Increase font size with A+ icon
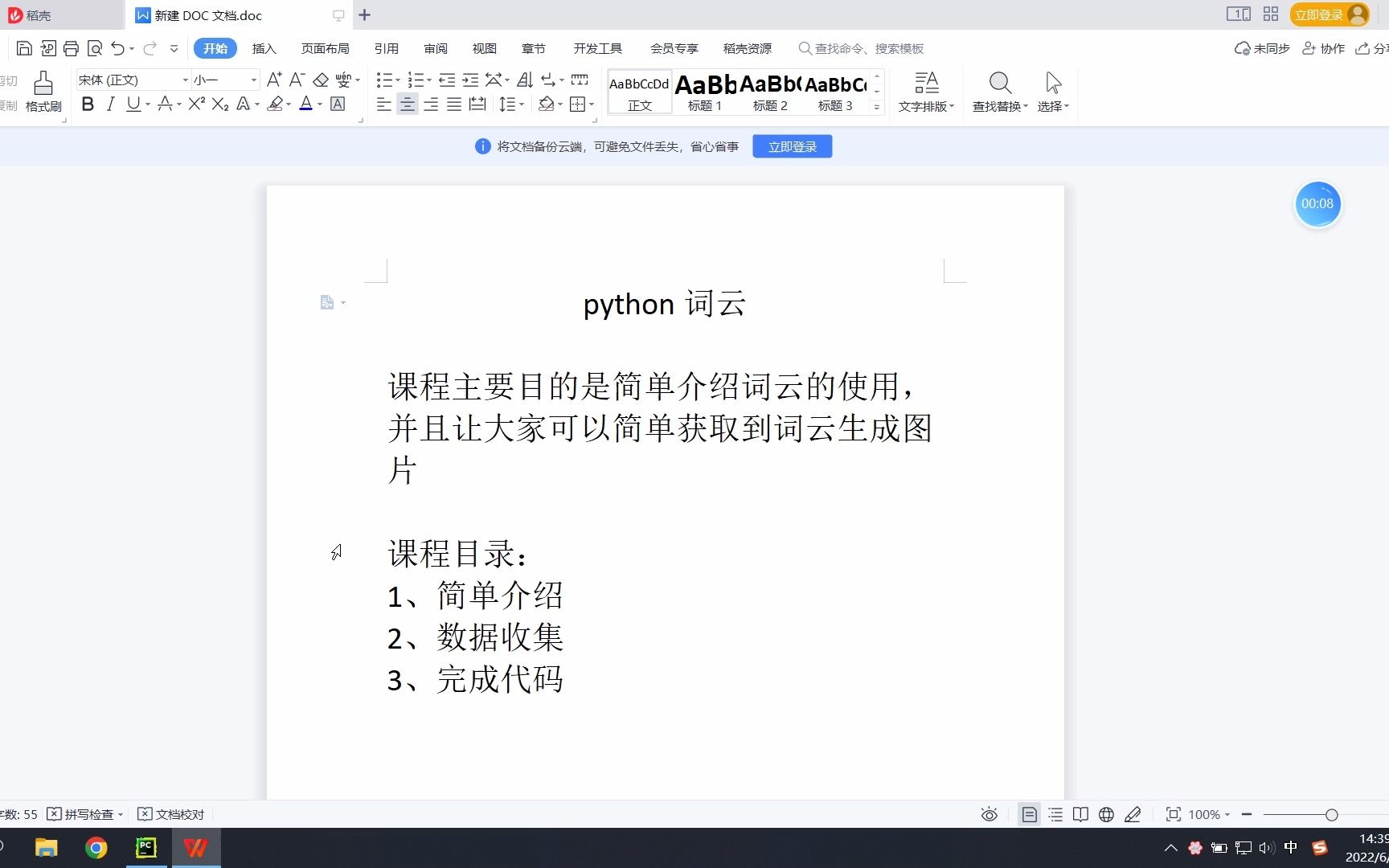The width and height of the screenshot is (1389, 868). click(x=274, y=80)
